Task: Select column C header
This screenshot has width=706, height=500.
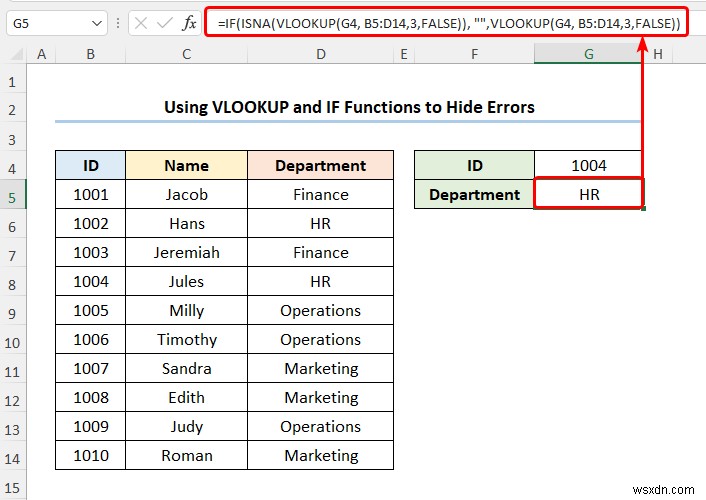Action: [x=186, y=55]
